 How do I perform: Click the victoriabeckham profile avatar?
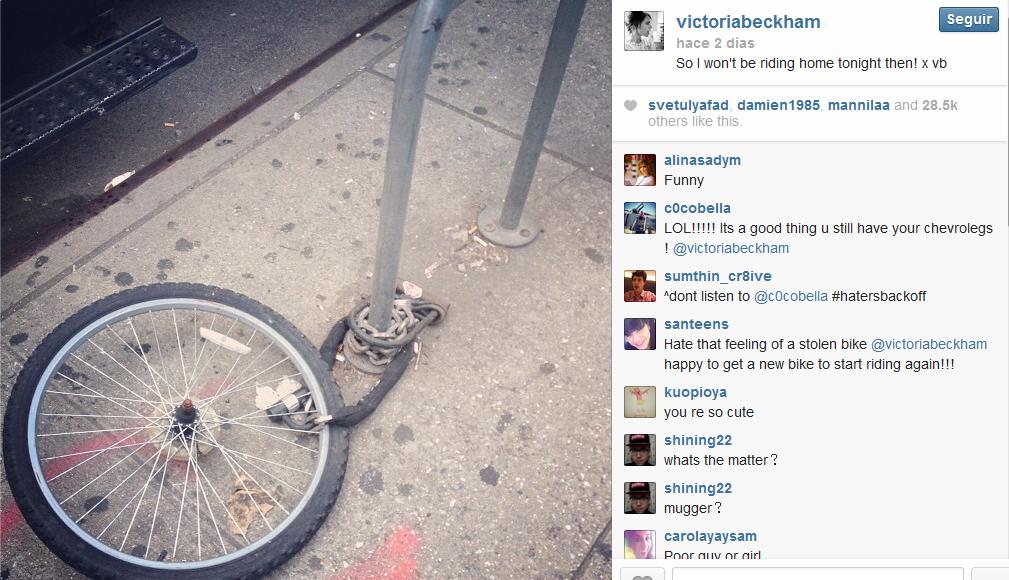click(x=643, y=31)
